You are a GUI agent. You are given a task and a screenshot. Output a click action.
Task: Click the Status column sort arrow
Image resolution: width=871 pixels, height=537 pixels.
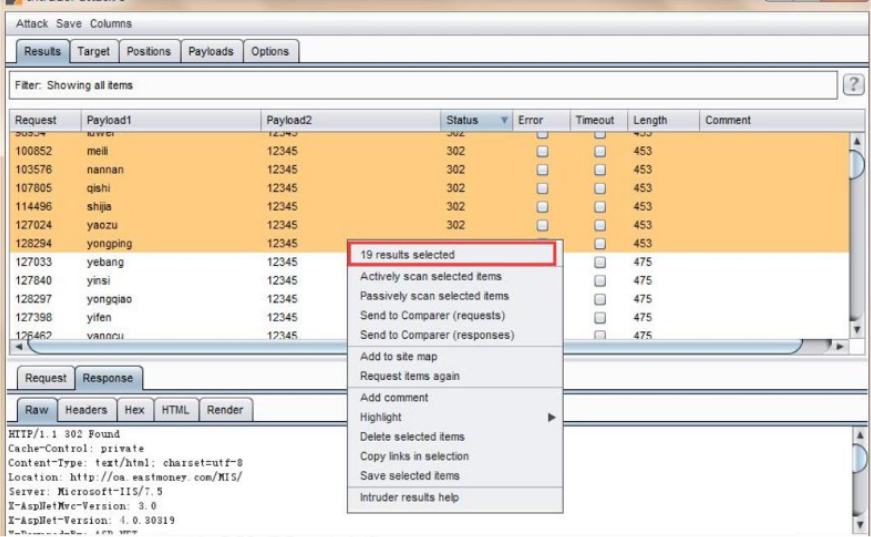tap(504, 120)
